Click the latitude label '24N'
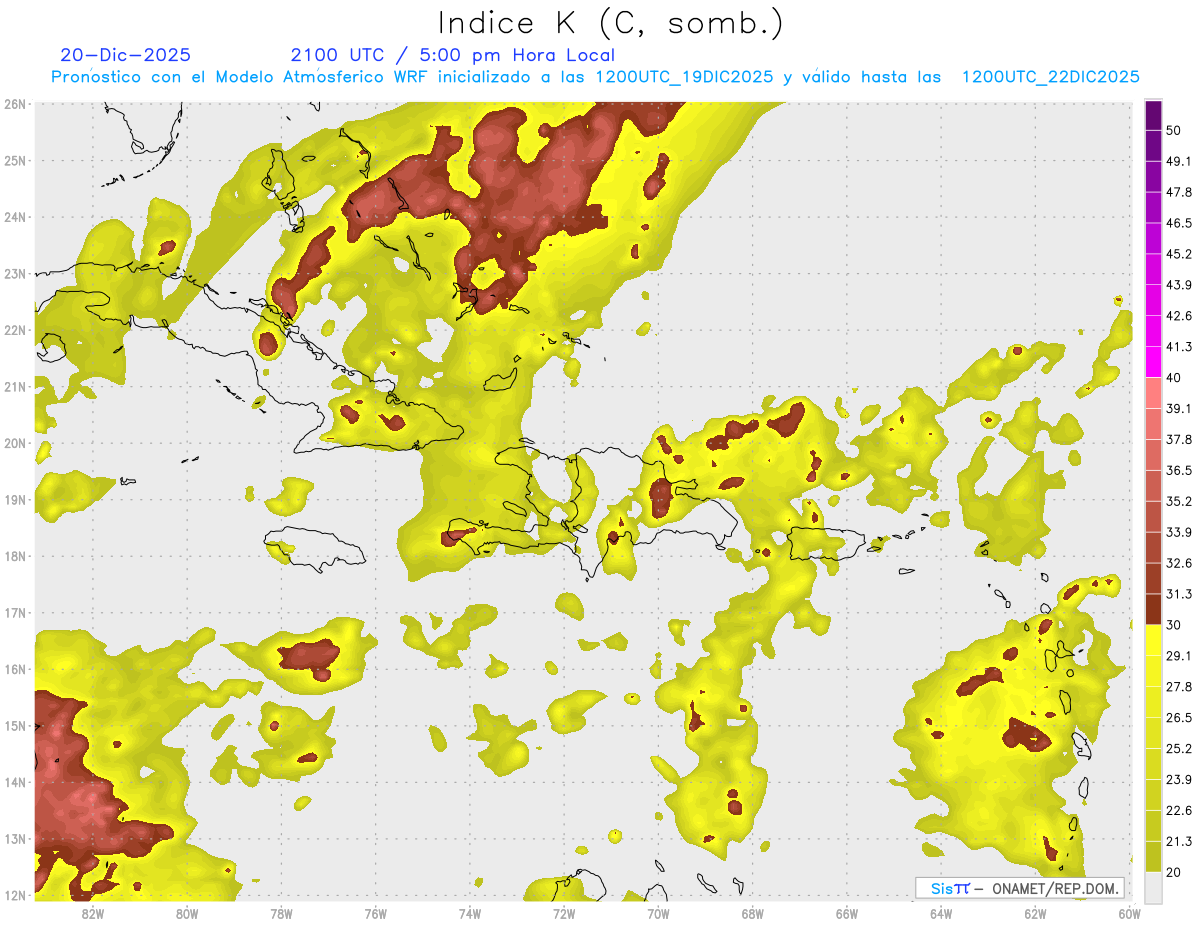Viewport: 1200px width, 927px height. tap(15, 217)
